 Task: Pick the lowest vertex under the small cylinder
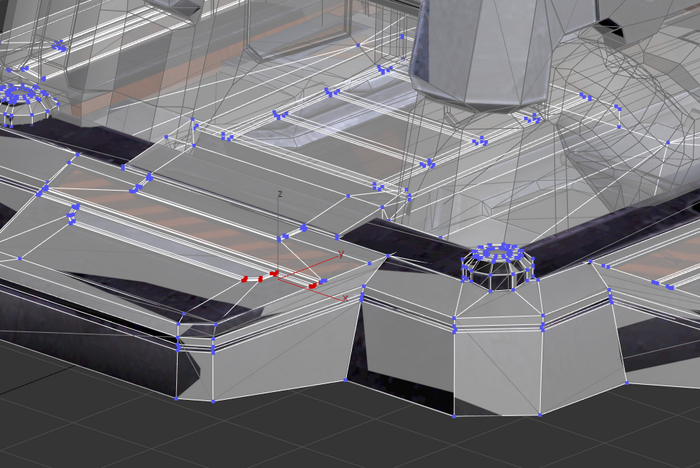(x=453, y=414)
